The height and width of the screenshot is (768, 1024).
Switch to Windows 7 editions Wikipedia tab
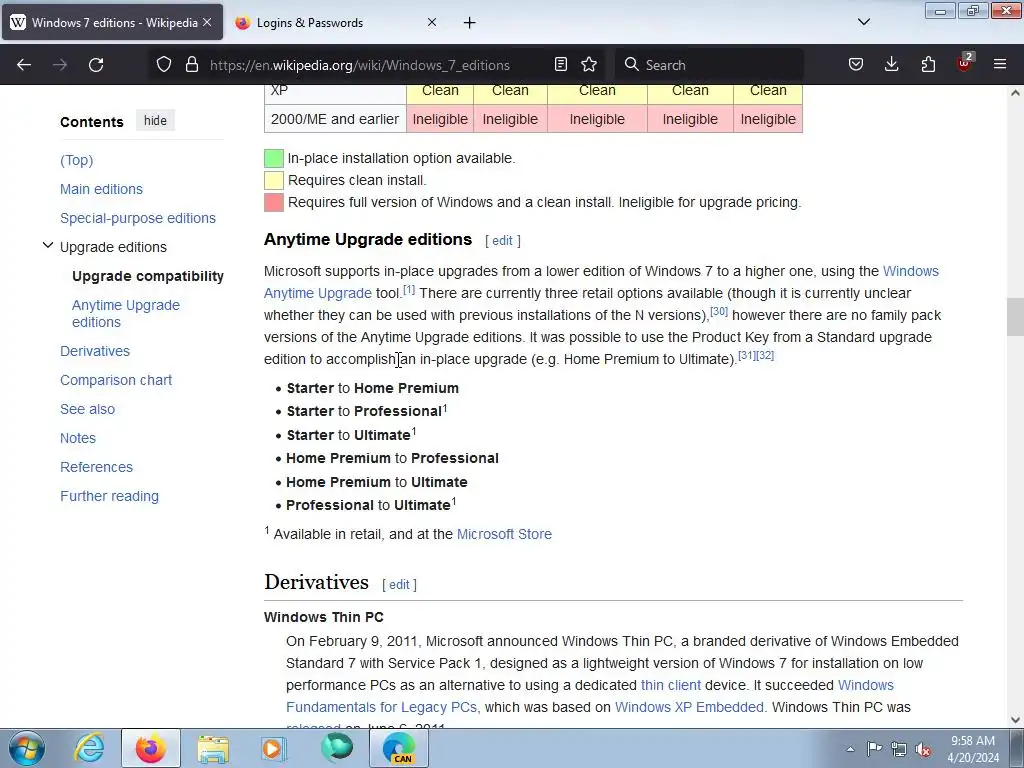click(112, 22)
